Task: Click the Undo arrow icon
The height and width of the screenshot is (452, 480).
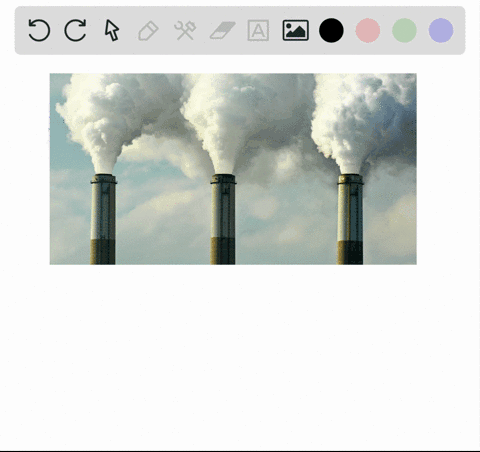Action: click(x=39, y=30)
